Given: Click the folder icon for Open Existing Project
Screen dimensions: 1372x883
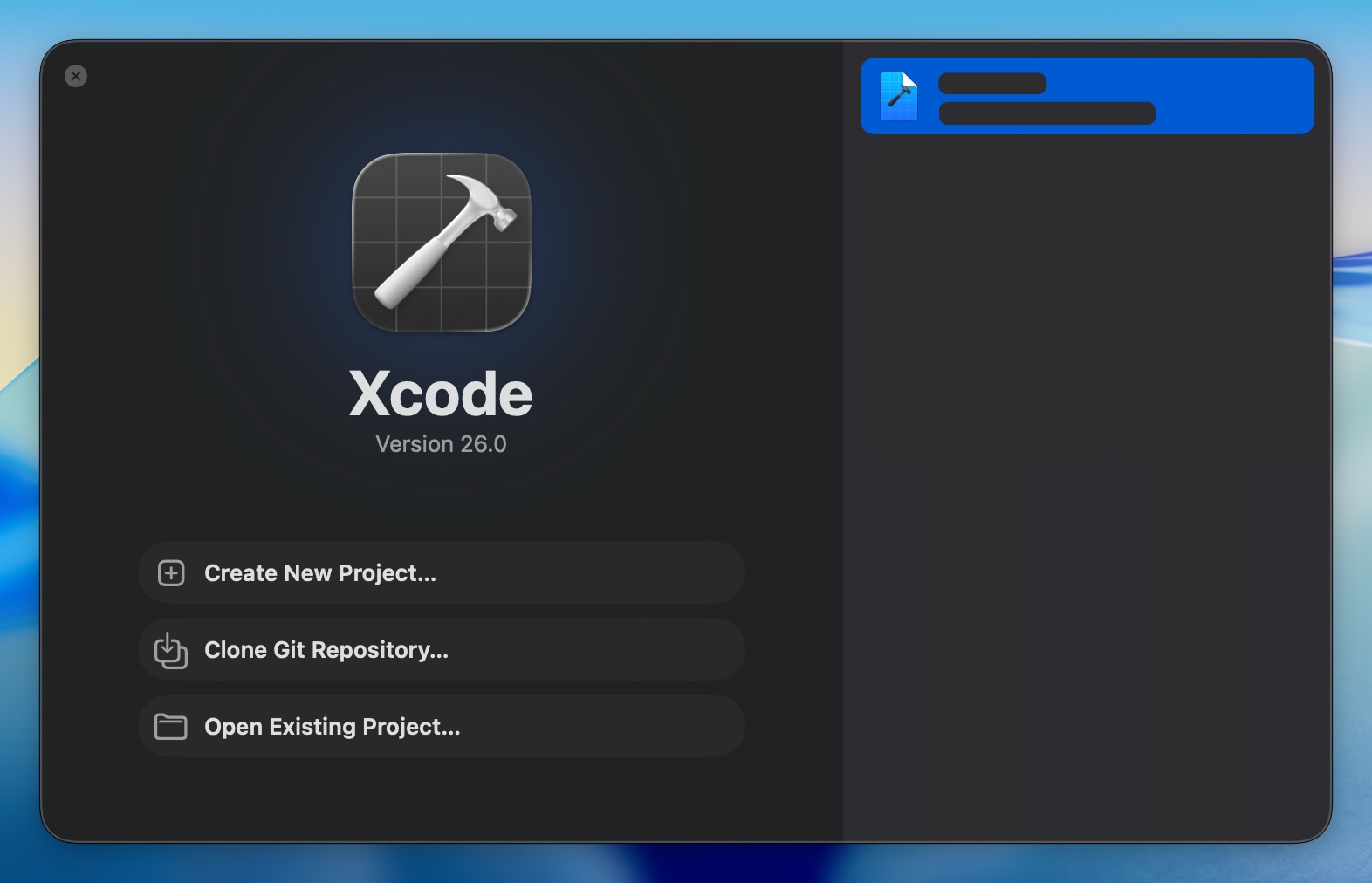Looking at the screenshot, I should pyautogui.click(x=171, y=727).
